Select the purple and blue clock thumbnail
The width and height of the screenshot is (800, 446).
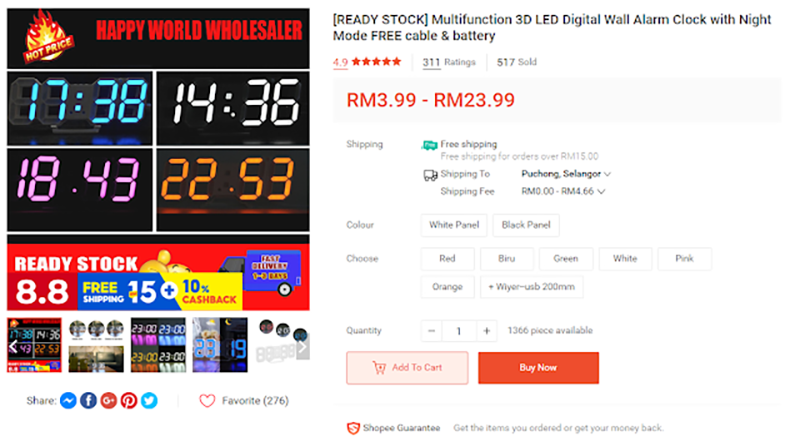click(220, 345)
